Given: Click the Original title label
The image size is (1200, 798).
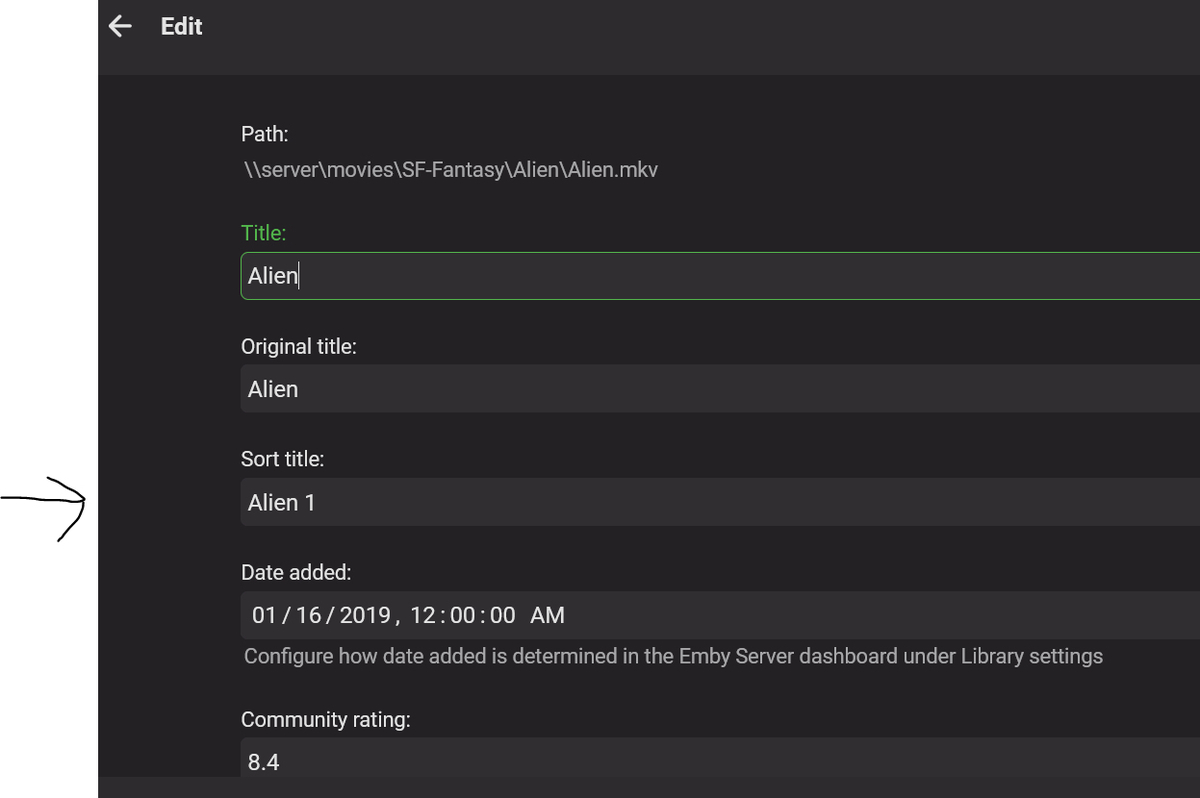Looking at the screenshot, I should 299,346.
